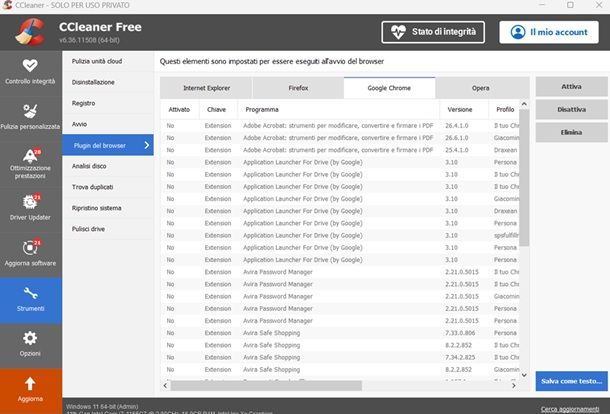Sort by Attivato column header
The image size is (610, 414).
point(179,109)
